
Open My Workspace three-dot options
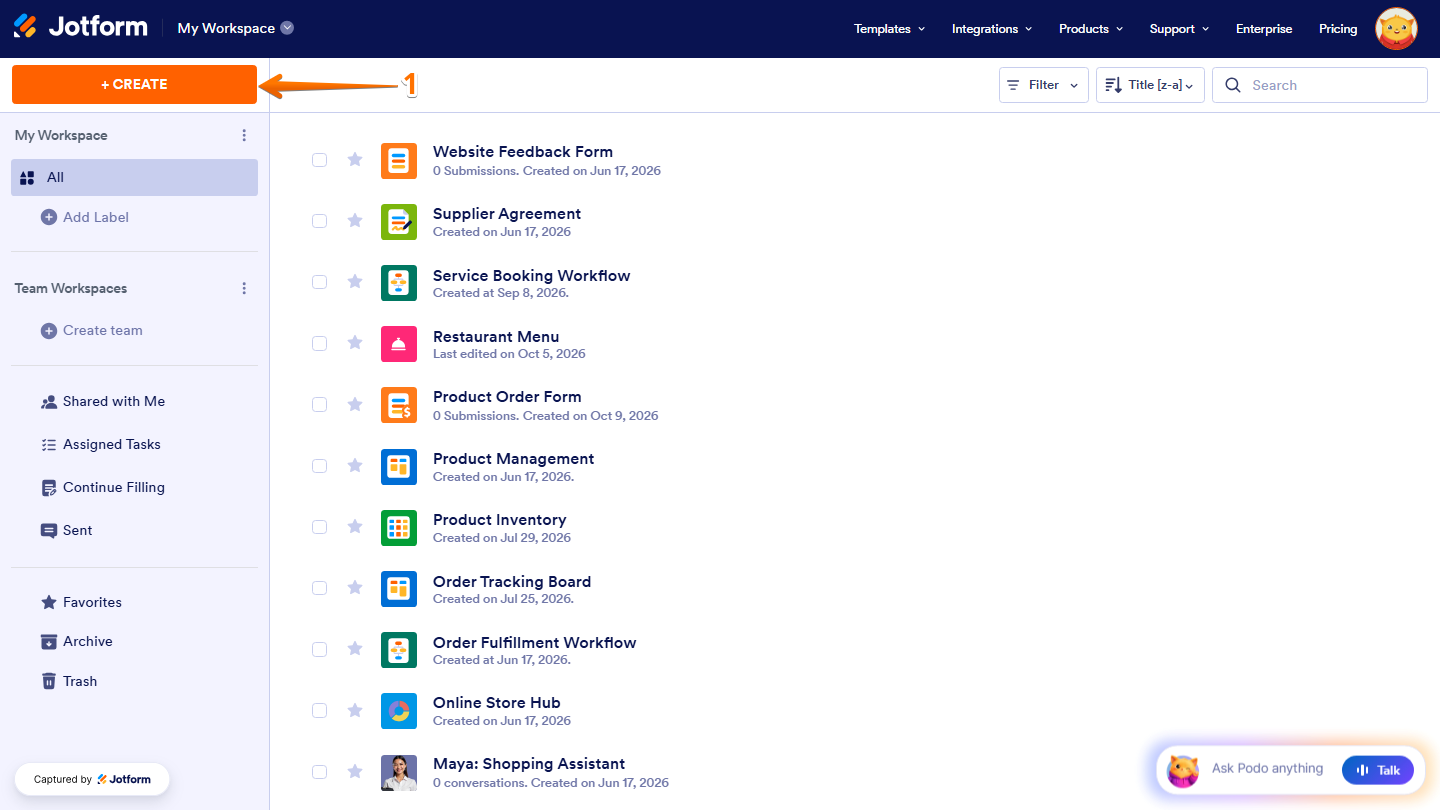point(244,135)
